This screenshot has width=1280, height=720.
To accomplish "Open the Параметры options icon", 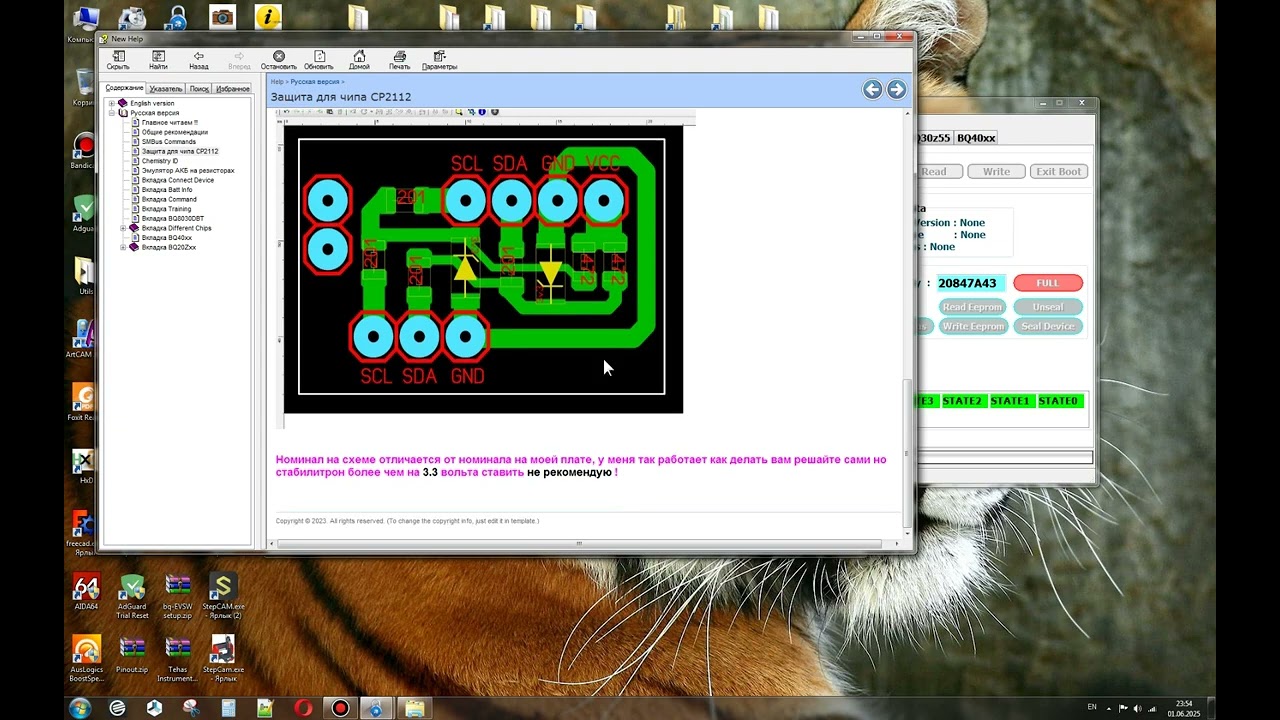I will click(439, 60).
